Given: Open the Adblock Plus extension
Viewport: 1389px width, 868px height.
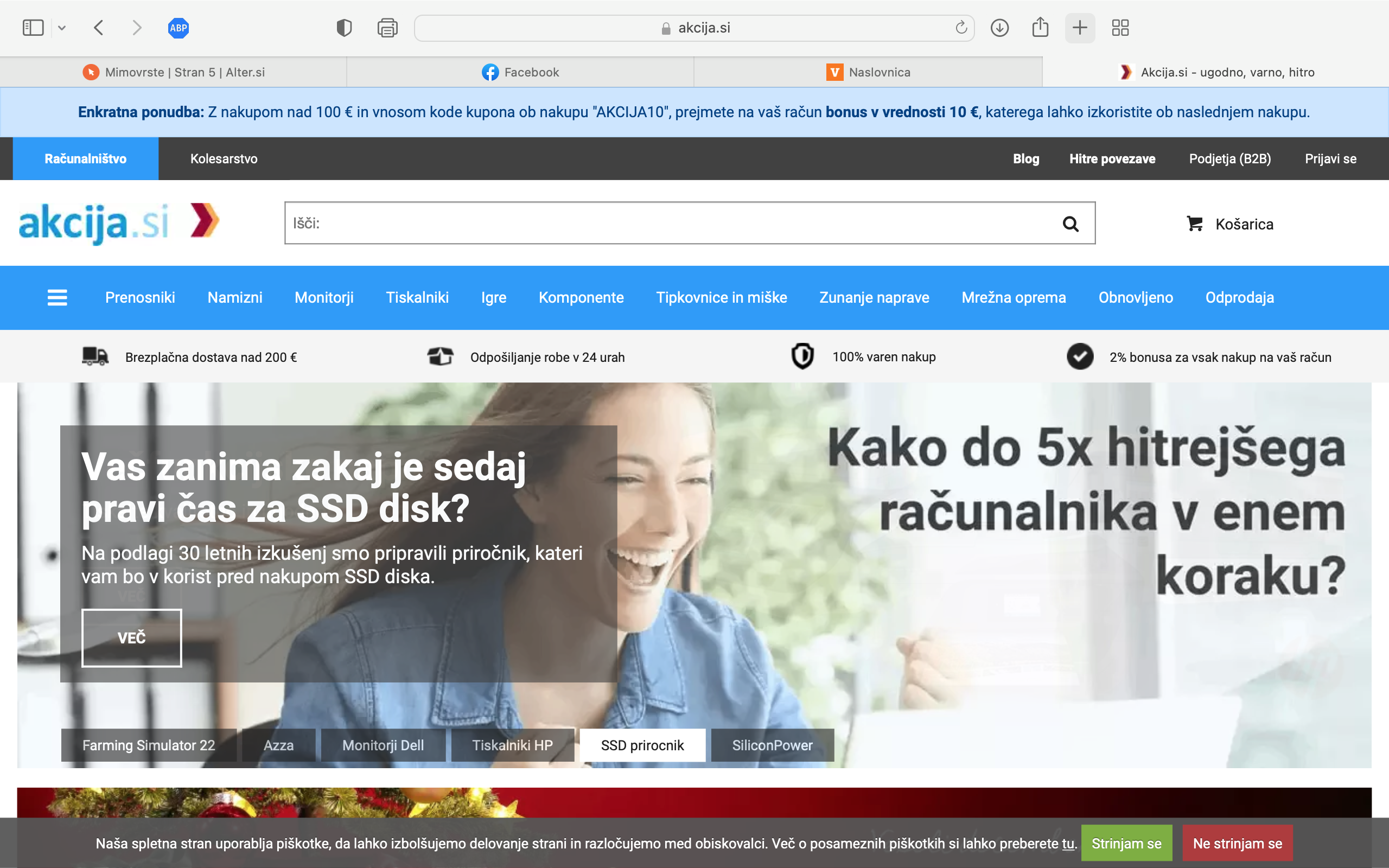Looking at the screenshot, I should click(x=179, y=28).
